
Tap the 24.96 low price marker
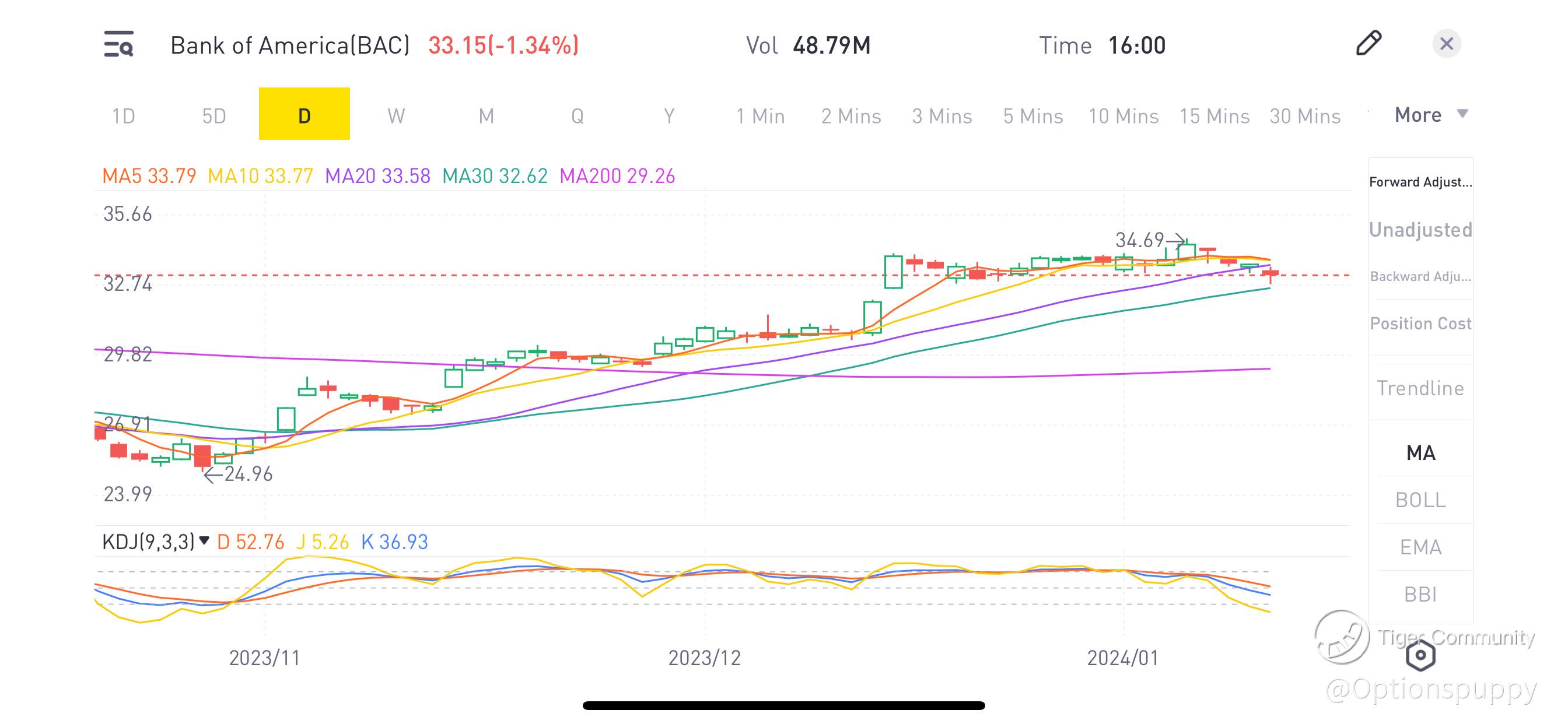click(x=248, y=473)
